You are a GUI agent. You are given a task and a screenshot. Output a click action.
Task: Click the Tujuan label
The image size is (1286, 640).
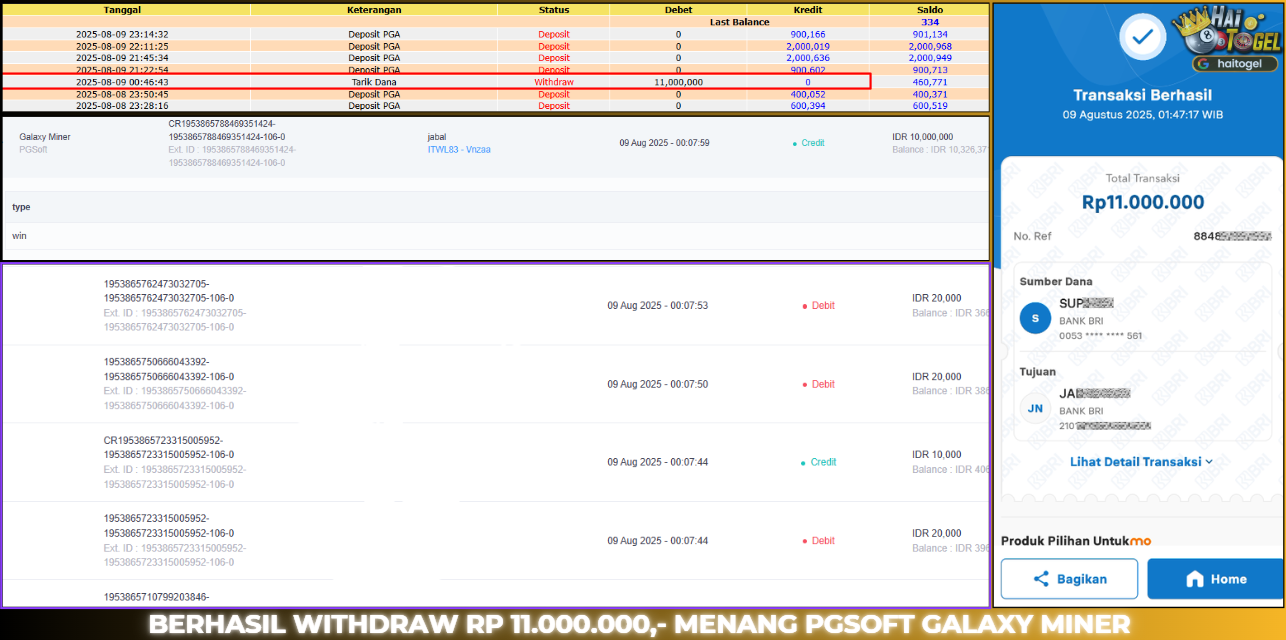pos(1038,371)
